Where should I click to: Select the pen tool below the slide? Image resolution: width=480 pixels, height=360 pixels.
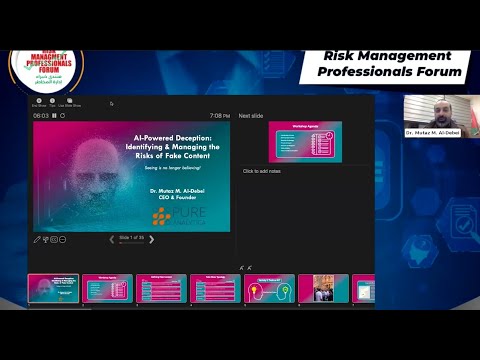37,239
